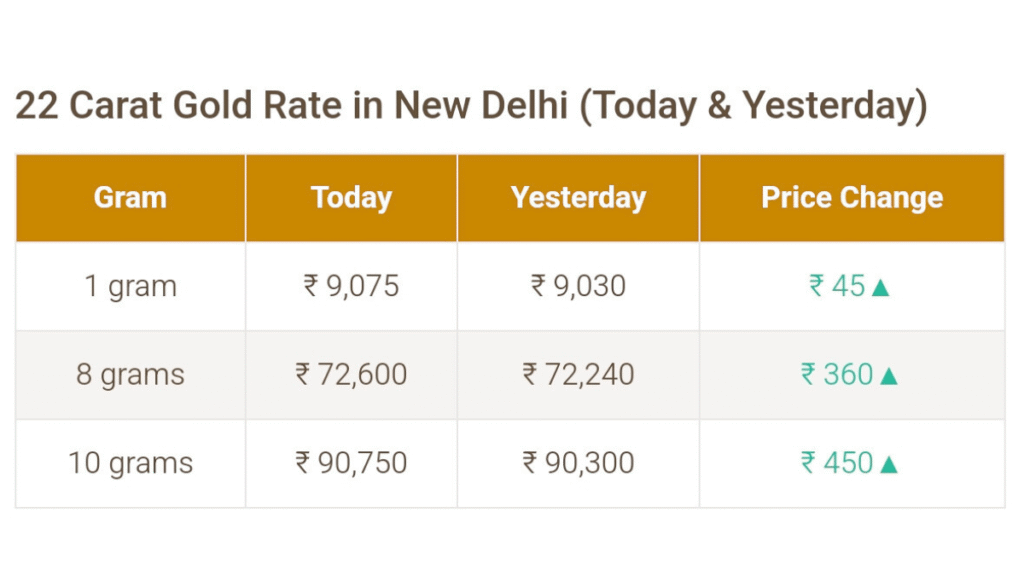
Task: Click the 8 grams row label
Action: coord(131,375)
